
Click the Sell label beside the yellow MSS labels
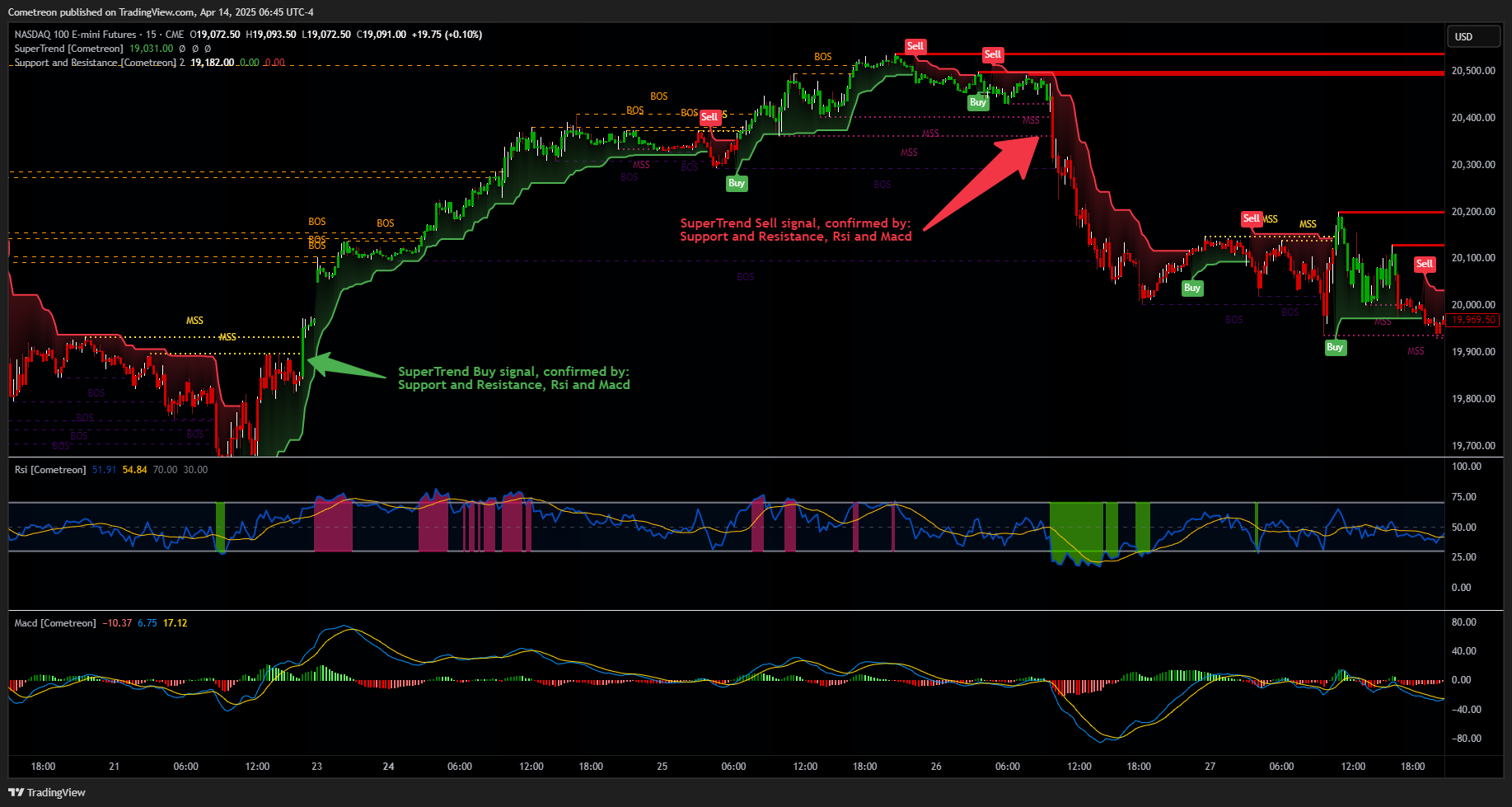tap(1252, 218)
